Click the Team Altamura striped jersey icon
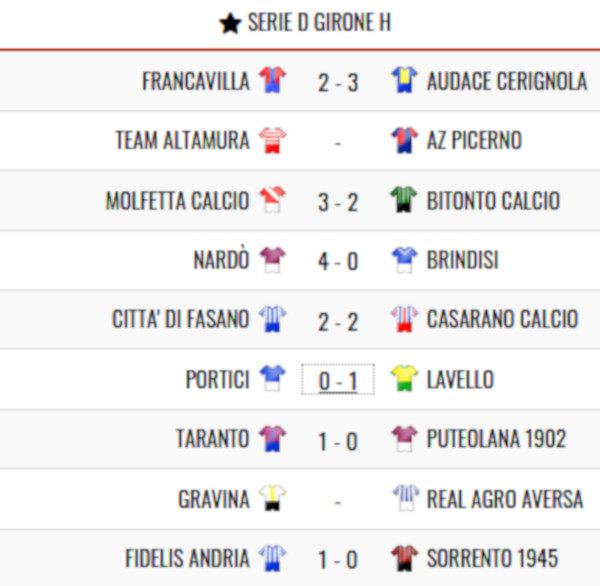 point(272,140)
